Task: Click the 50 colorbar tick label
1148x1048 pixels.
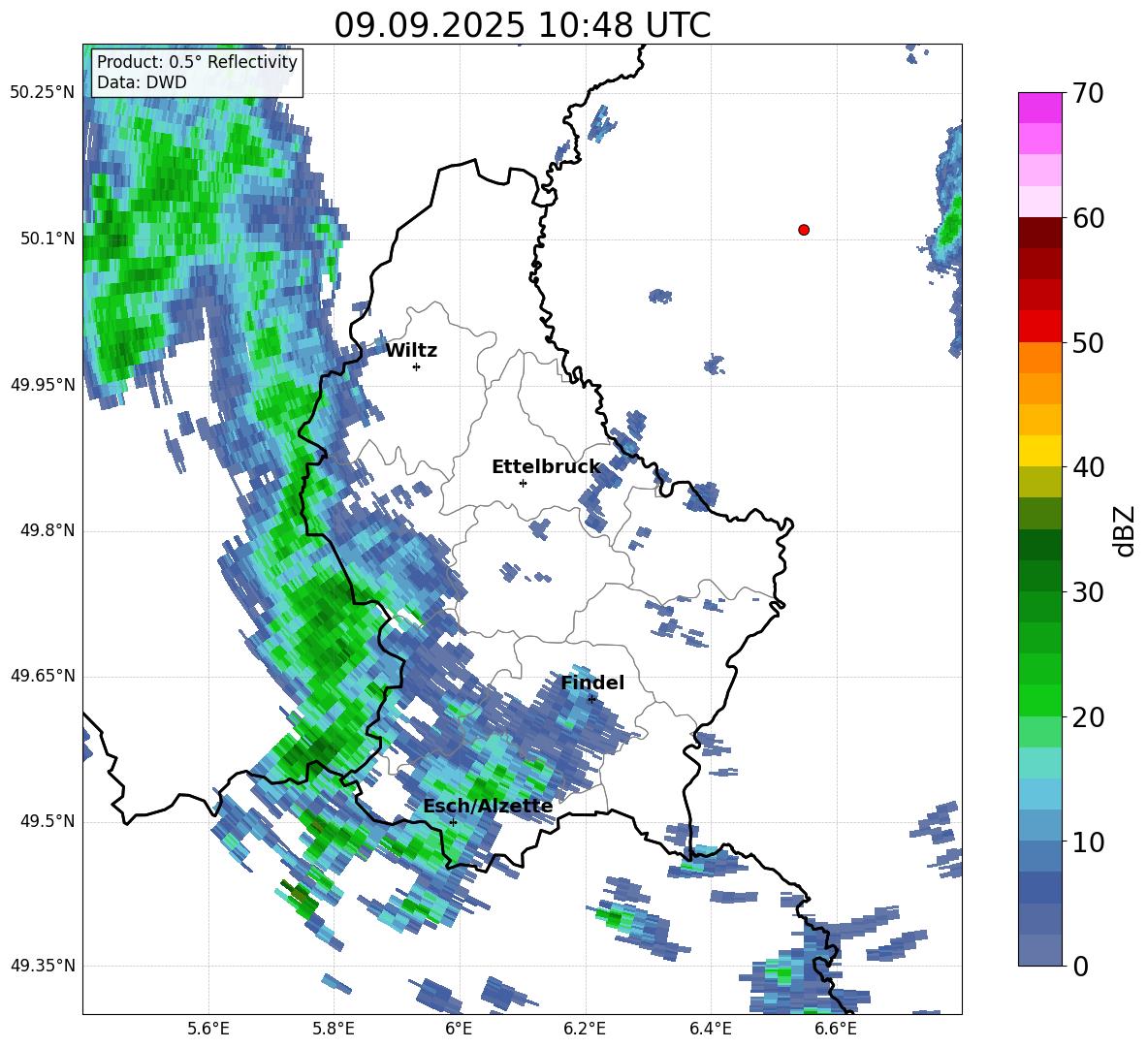Action: point(1088,342)
